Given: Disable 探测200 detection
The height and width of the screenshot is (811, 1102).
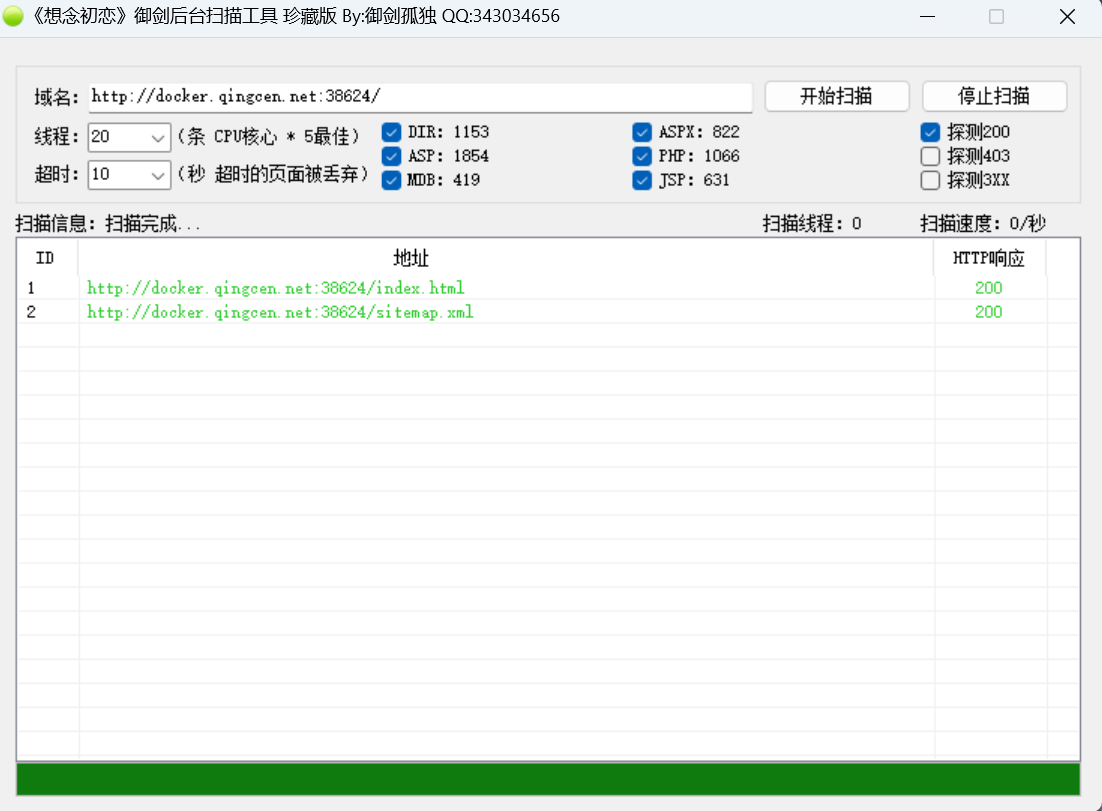Looking at the screenshot, I should coord(930,132).
